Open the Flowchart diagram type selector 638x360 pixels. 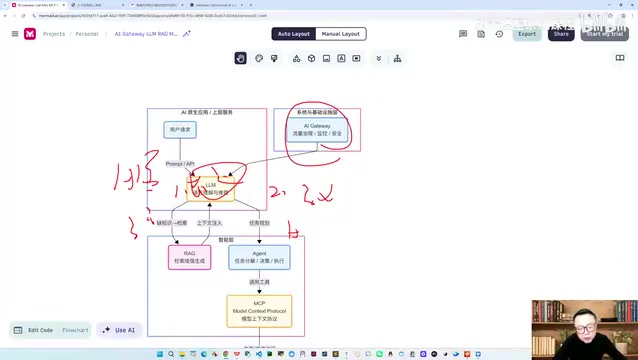point(75,330)
